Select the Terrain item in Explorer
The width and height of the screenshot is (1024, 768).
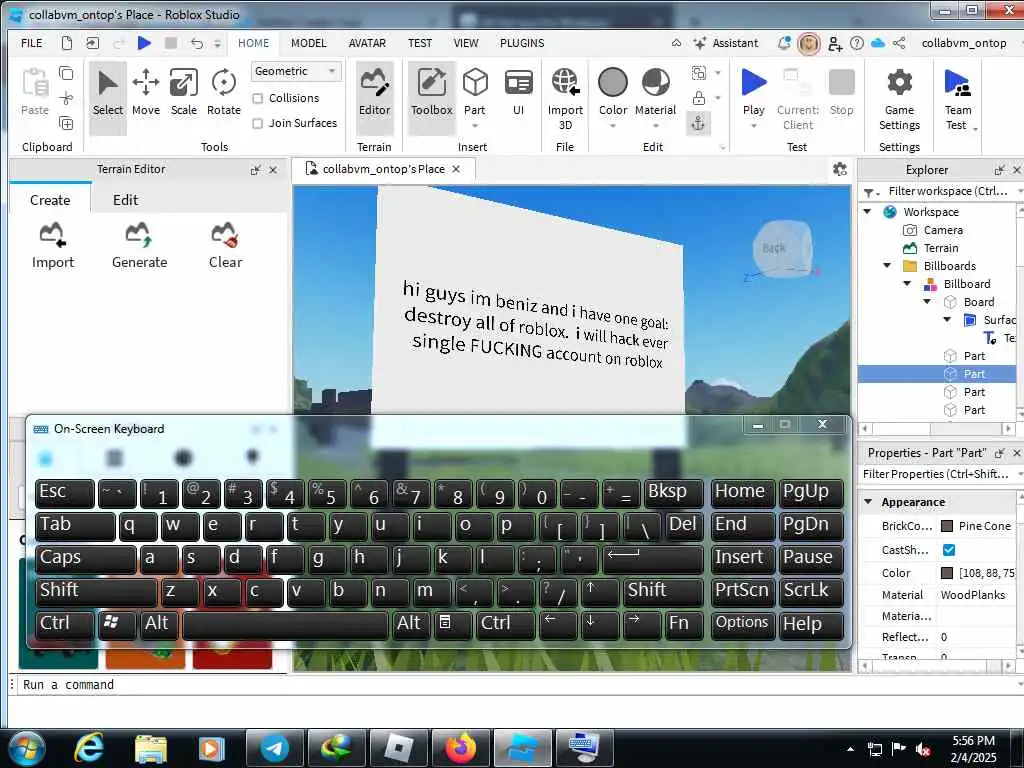[x=940, y=248]
